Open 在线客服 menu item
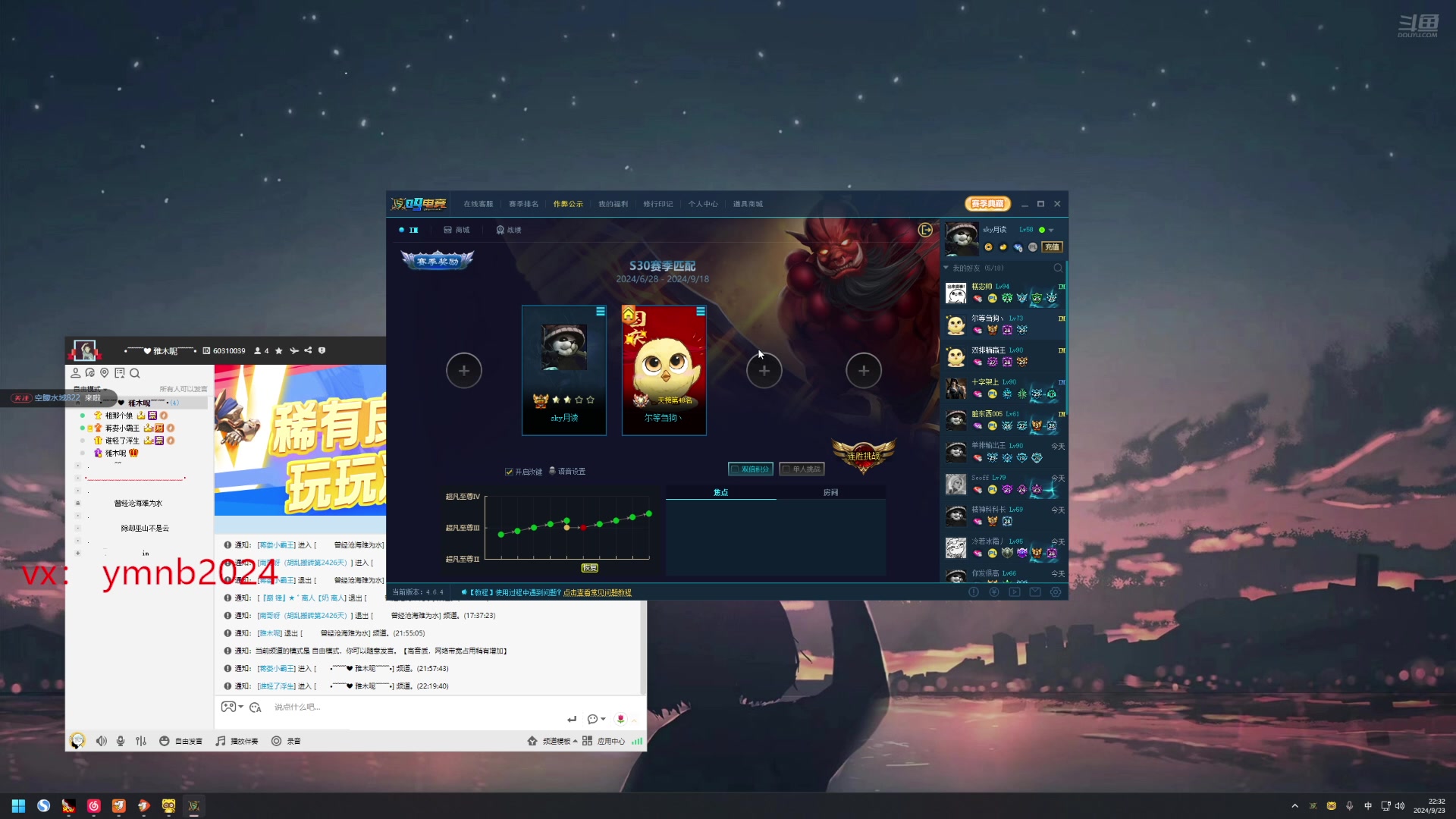Screen dimensions: 1456x819 478,204
